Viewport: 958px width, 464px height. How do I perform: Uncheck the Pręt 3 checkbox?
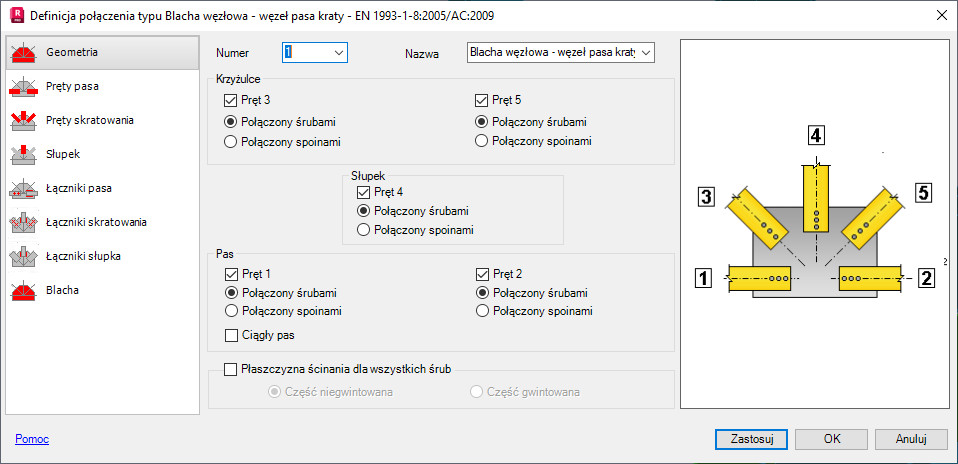(233, 100)
